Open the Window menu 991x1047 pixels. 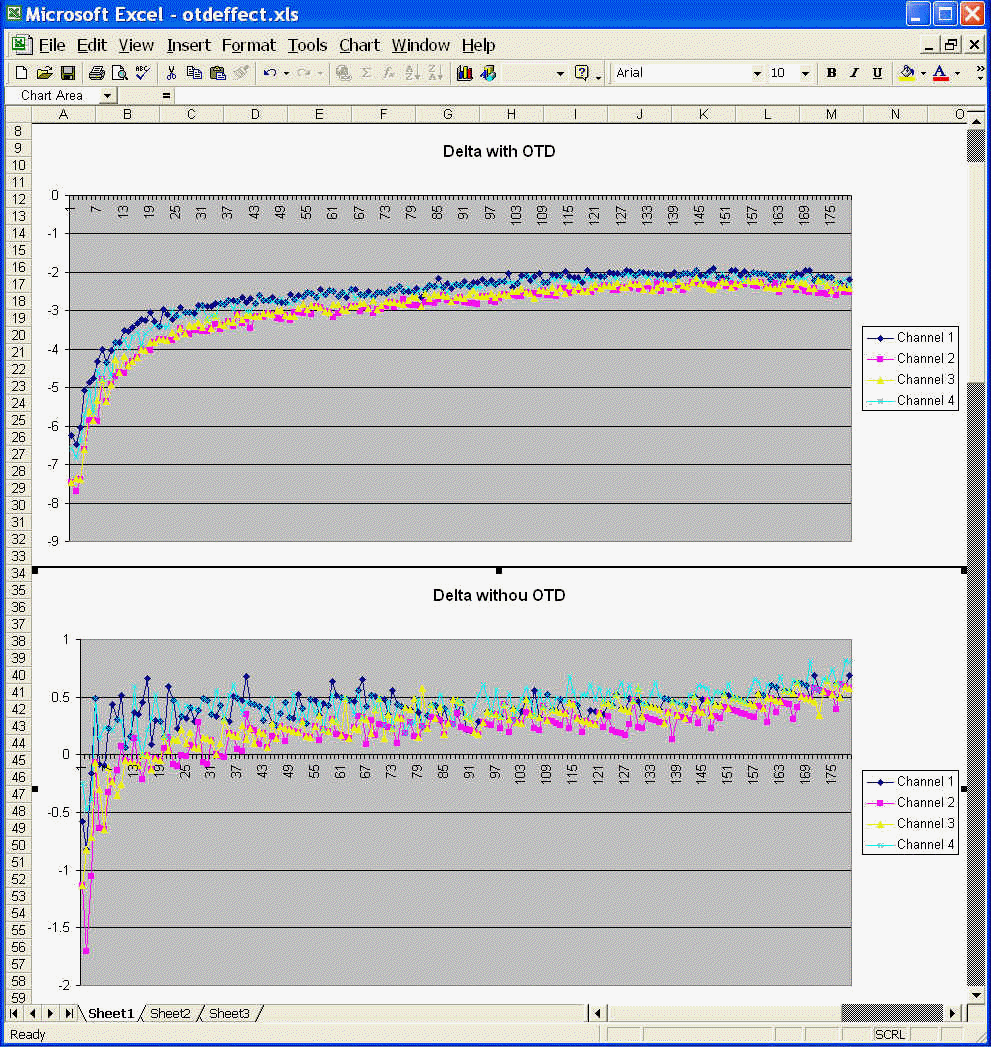point(420,45)
